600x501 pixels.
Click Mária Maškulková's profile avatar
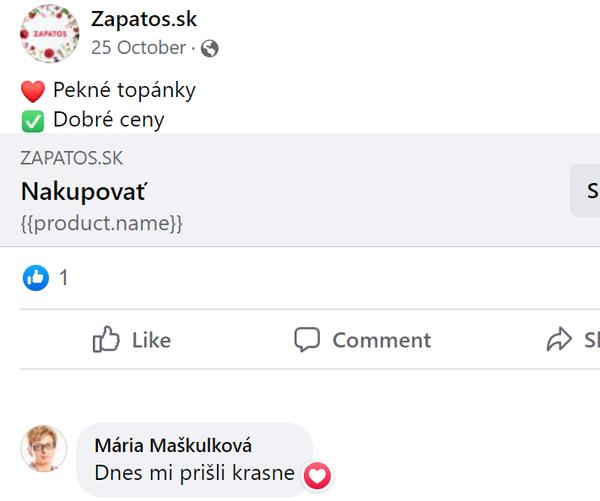[44, 448]
